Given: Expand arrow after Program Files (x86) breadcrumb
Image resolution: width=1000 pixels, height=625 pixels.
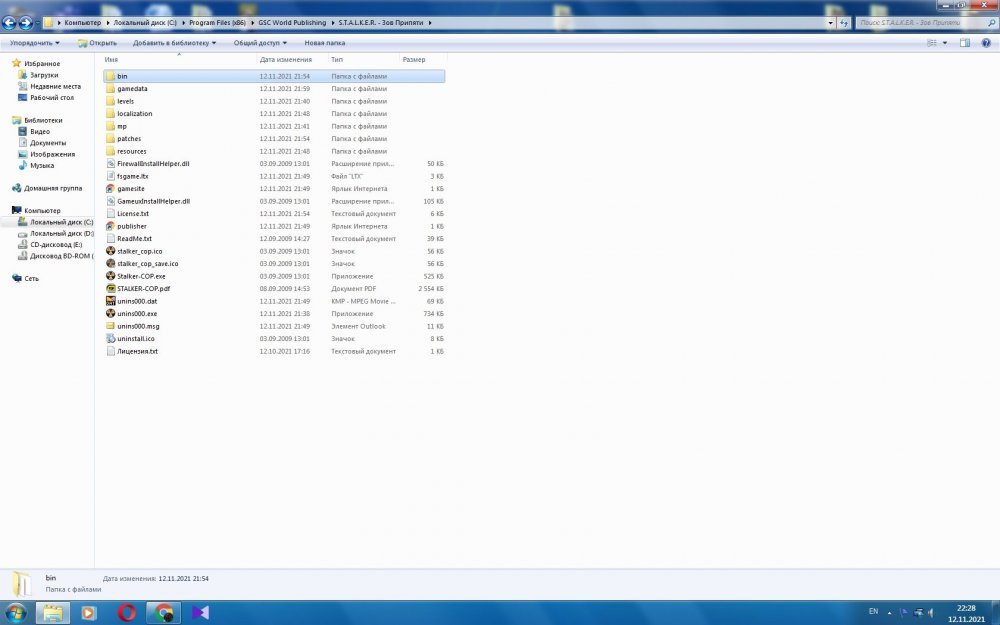Looking at the screenshot, I should [x=252, y=23].
